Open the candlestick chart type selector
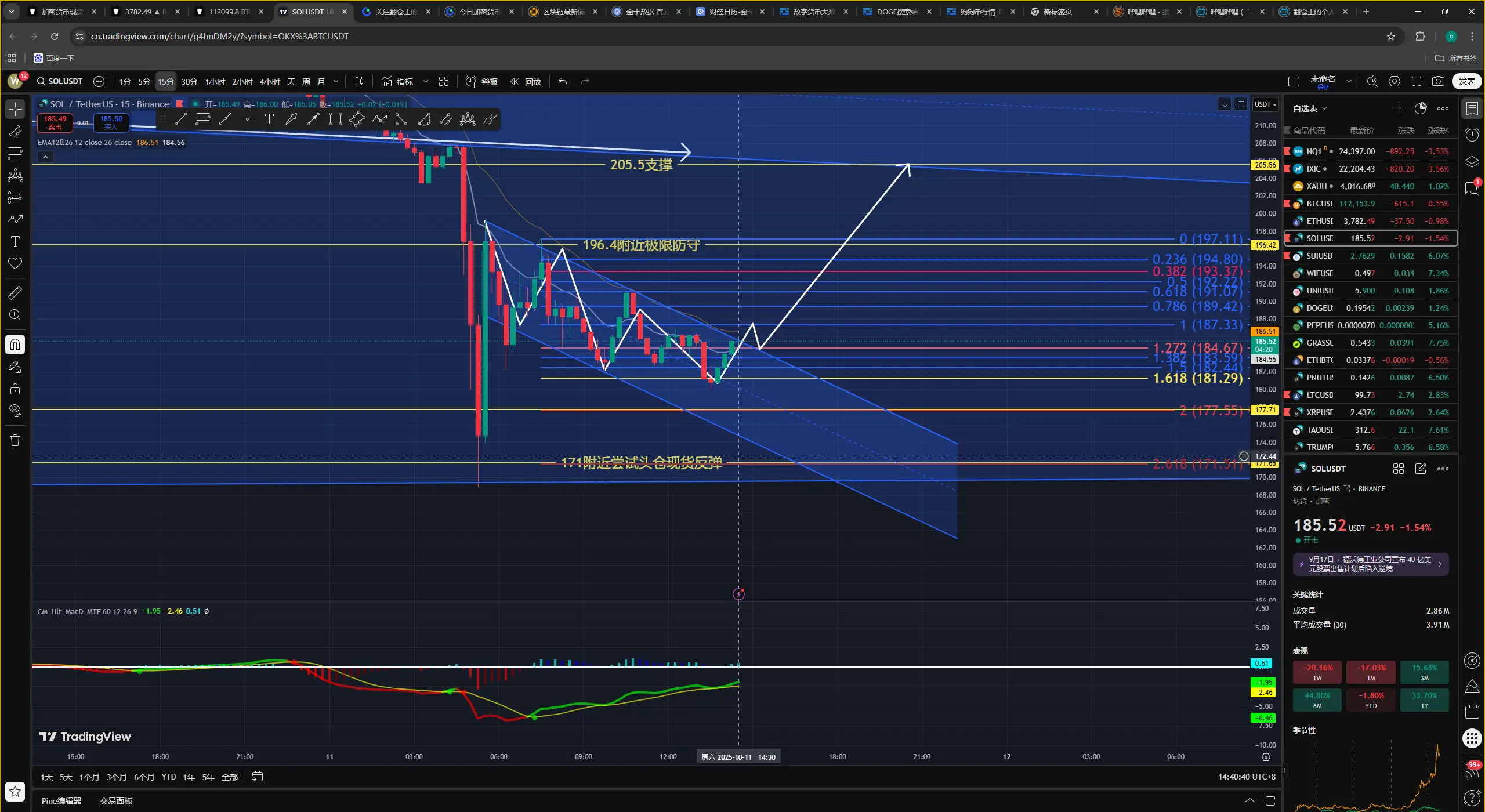 click(x=359, y=82)
